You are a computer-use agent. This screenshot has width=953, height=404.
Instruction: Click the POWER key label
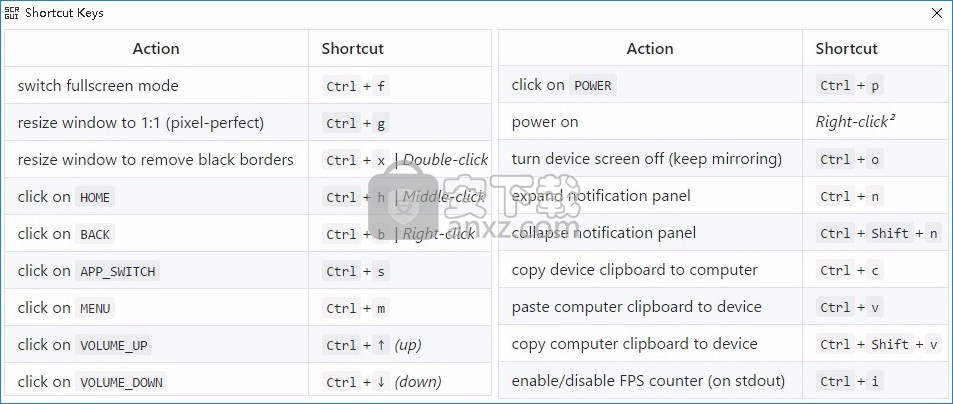(593, 86)
